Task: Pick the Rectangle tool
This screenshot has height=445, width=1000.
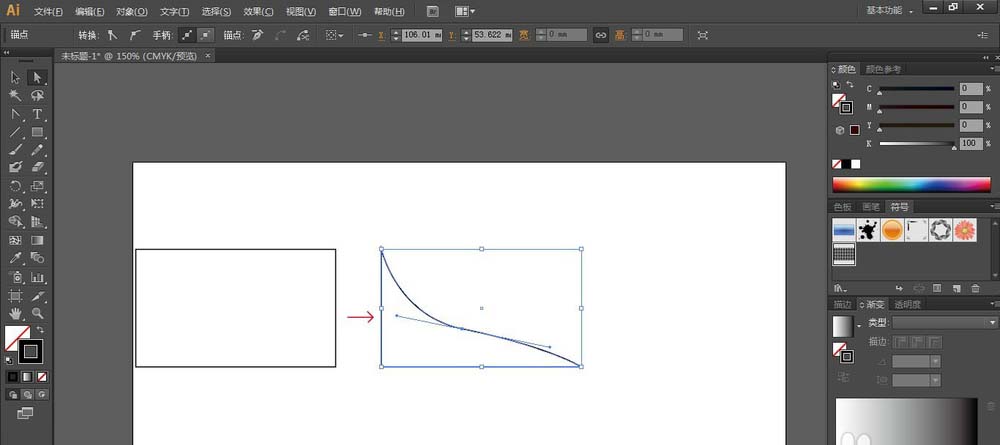Action: click(37, 132)
